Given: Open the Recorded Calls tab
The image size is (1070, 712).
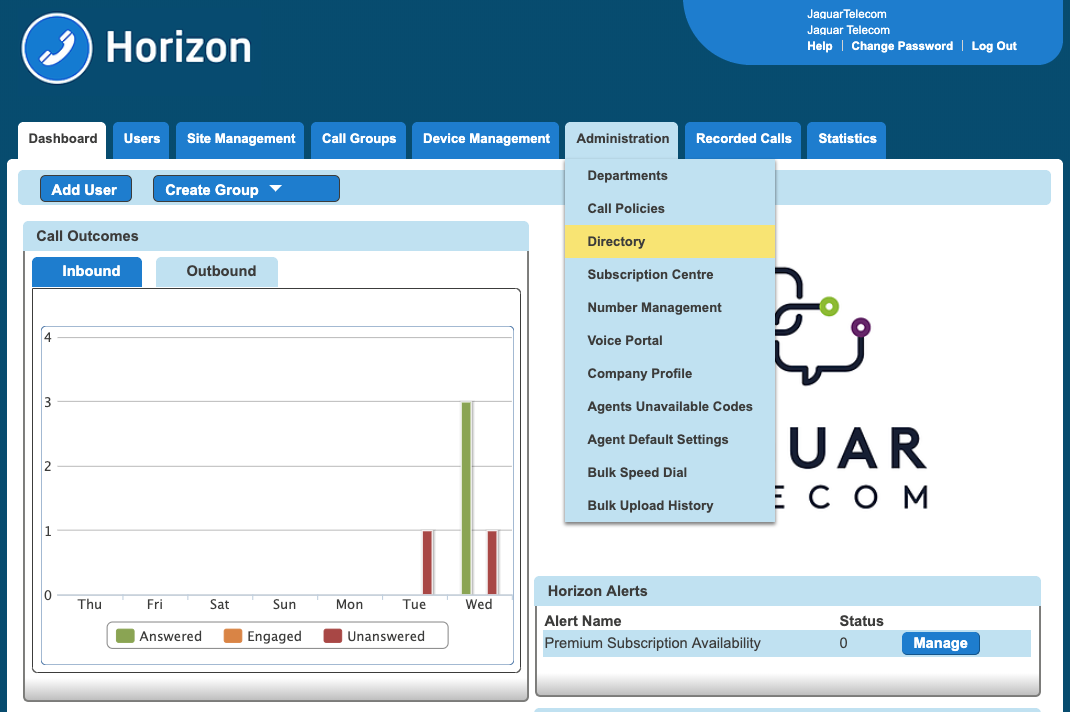Looking at the screenshot, I should coord(743,139).
